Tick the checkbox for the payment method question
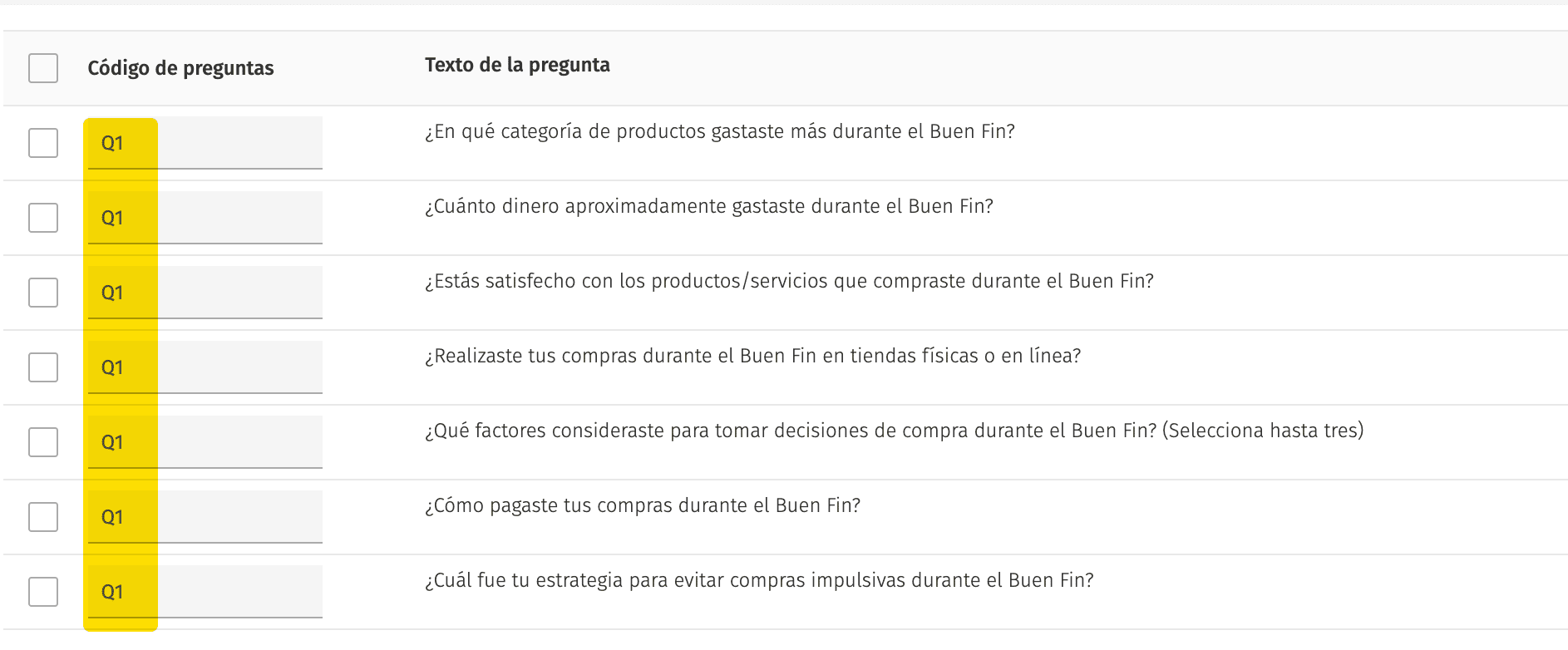Image resolution: width=1568 pixels, height=650 pixels. pyautogui.click(x=43, y=517)
